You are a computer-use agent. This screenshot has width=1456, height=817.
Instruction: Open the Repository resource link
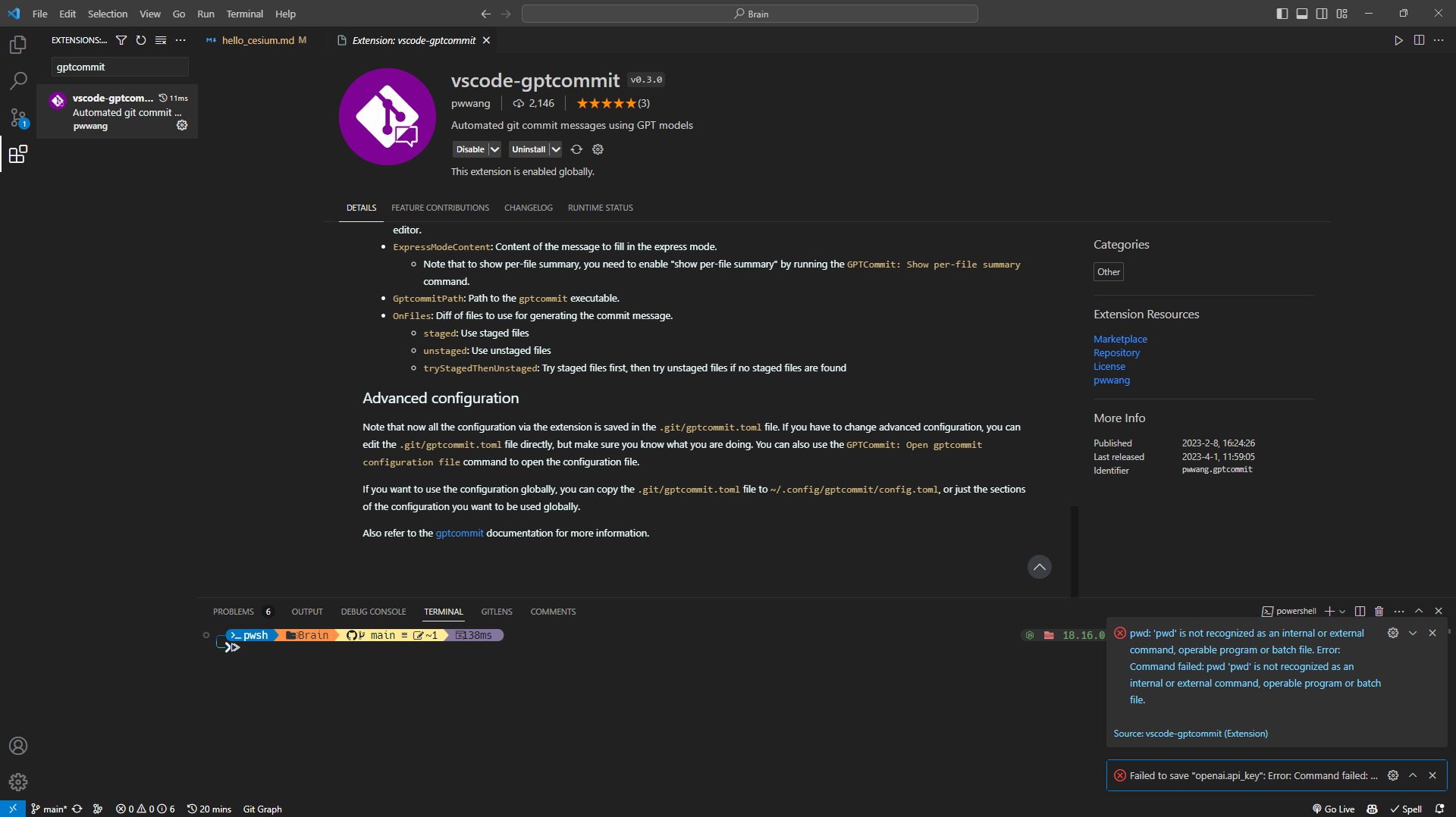[x=1116, y=352]
